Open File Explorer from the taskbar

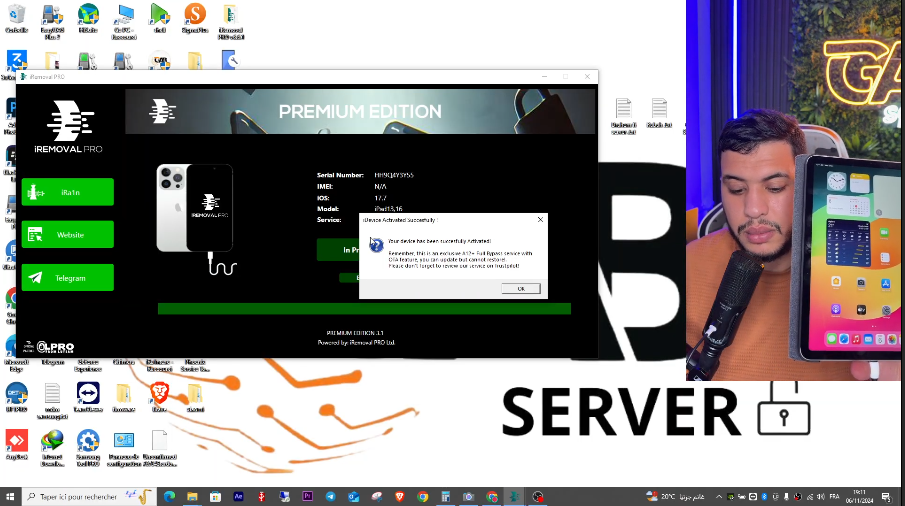(192, 496)
